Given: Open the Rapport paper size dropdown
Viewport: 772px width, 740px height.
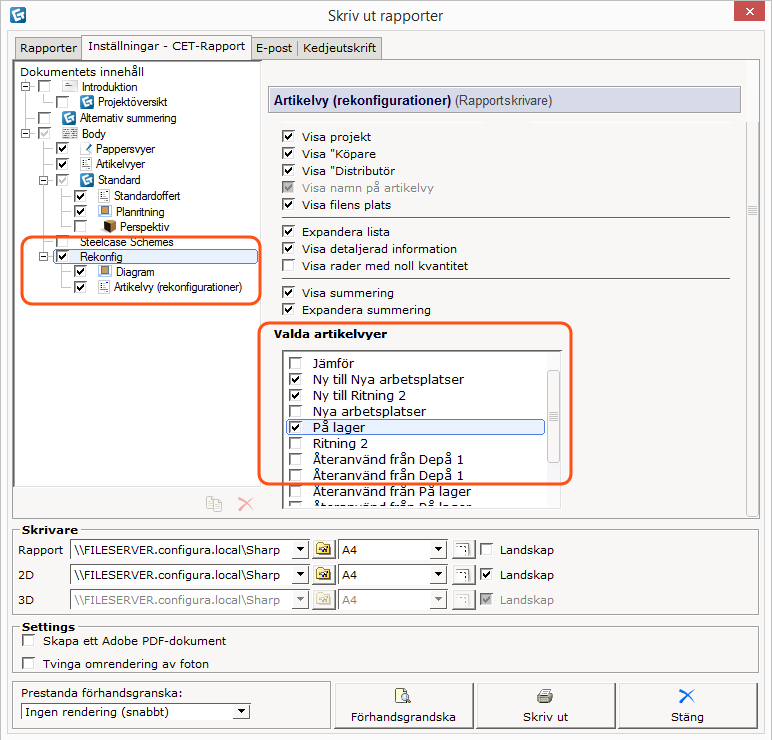Looking at the screenshot, I should click(437, 549).
